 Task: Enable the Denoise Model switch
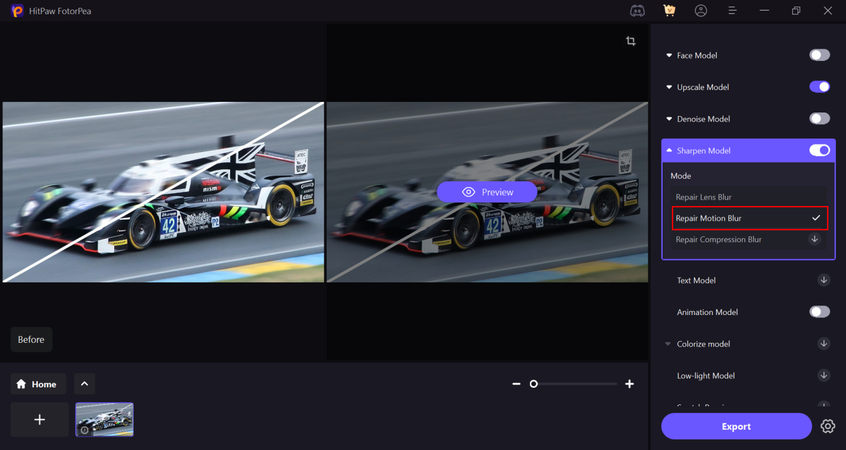point(819,119)
